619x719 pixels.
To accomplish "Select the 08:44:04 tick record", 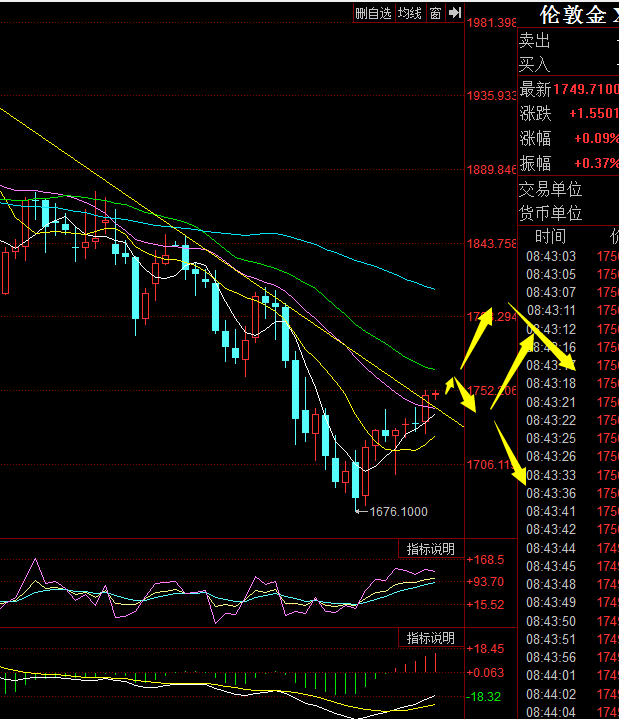I will coord(550,711).
